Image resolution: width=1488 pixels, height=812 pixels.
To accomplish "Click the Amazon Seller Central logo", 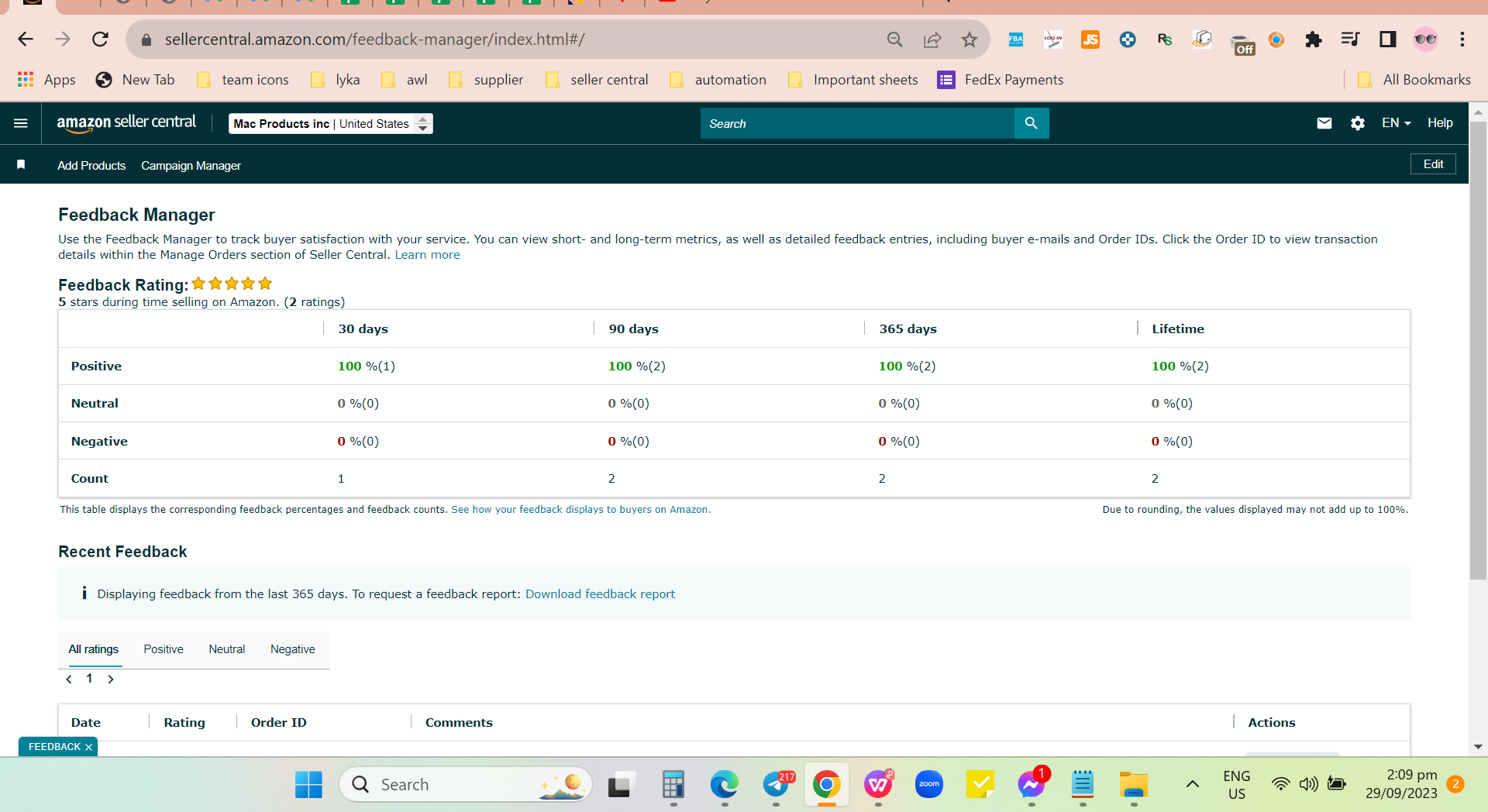I will [x=126, y=122].
